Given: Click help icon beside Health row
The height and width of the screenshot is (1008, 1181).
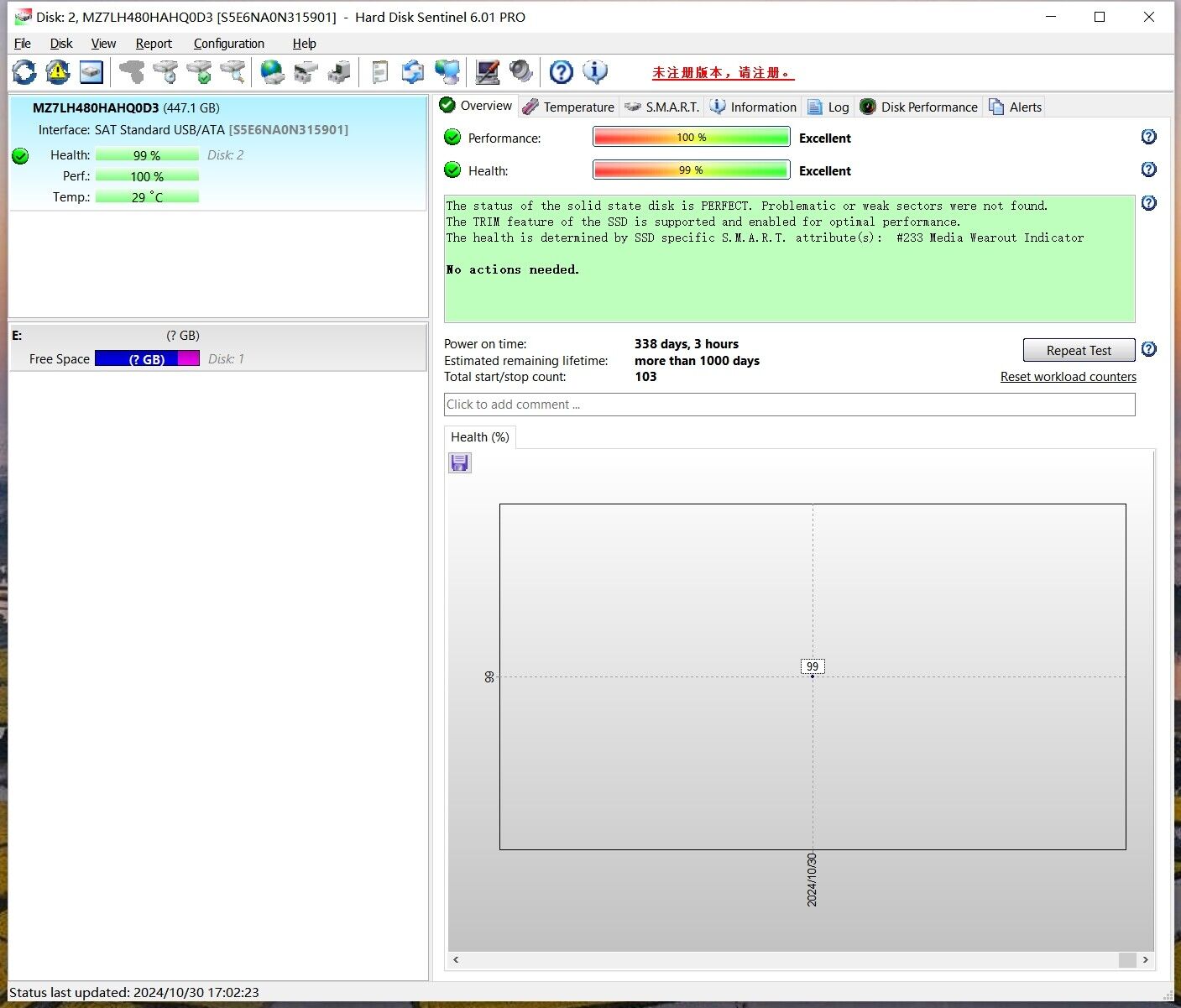Looking at the screenshot, I should coord(1149,170).
